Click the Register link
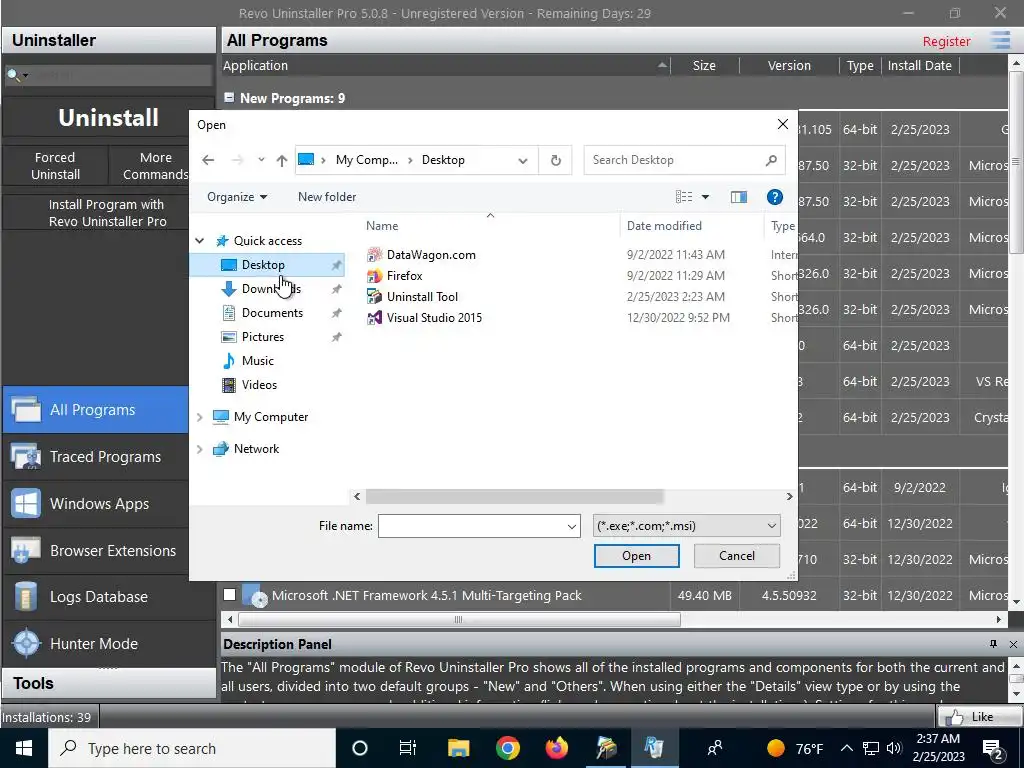 pos(946,41)
